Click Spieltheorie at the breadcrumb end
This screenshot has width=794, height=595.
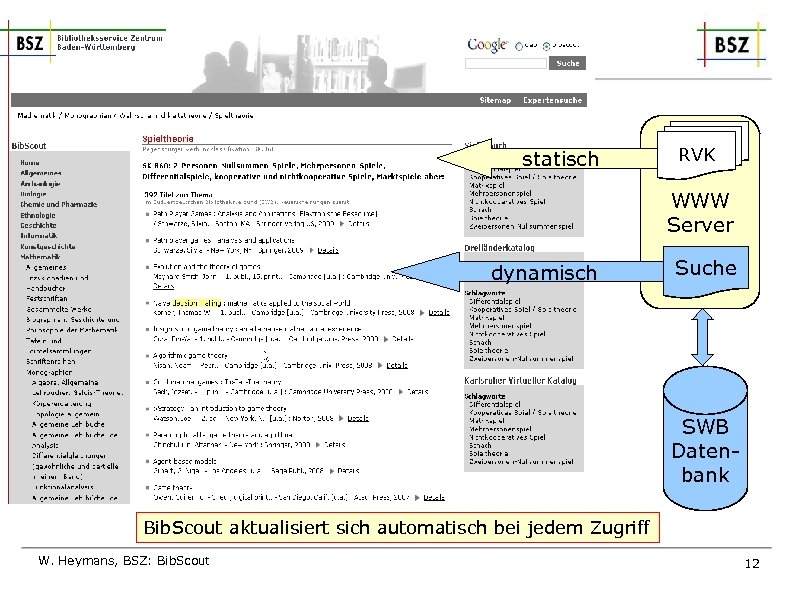(x=234, y=115)
